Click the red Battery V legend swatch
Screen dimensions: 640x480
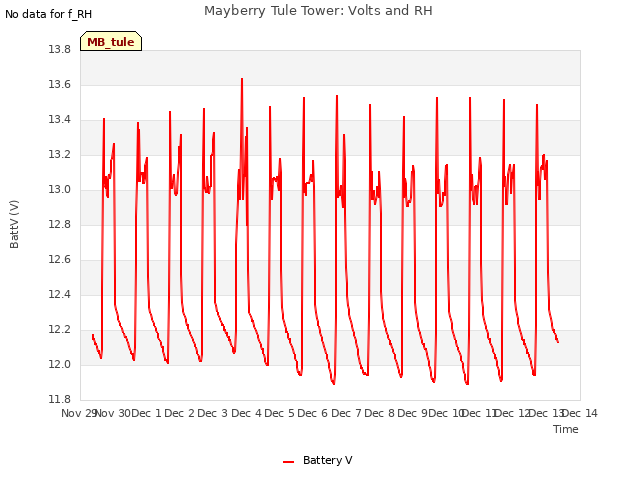point(289,462)
